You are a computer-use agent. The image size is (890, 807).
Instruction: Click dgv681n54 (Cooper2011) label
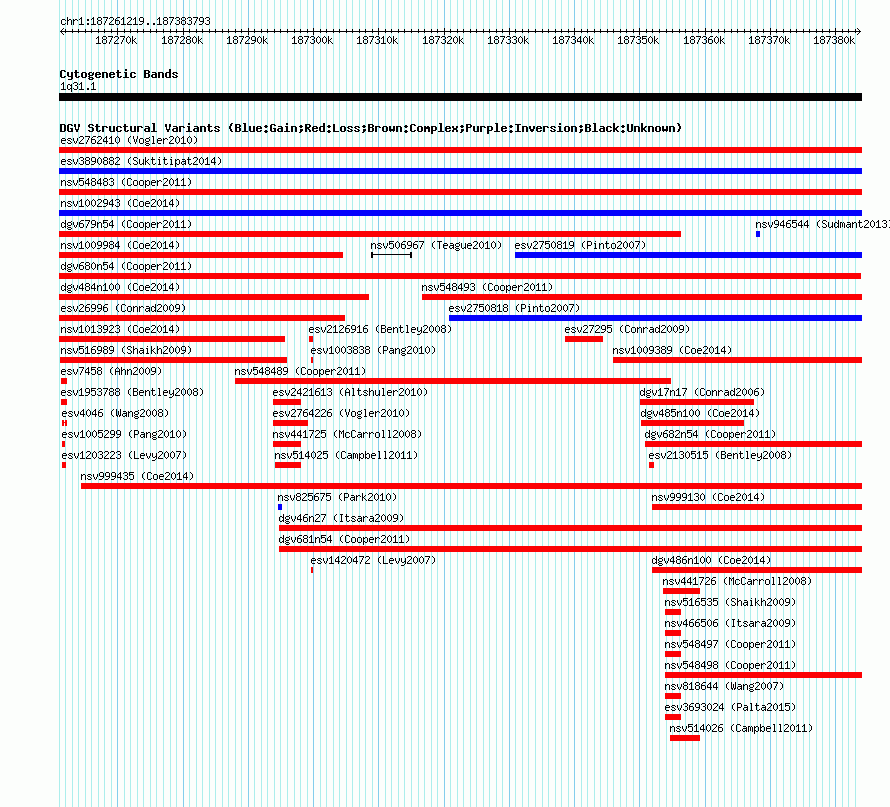click(344, 539)
